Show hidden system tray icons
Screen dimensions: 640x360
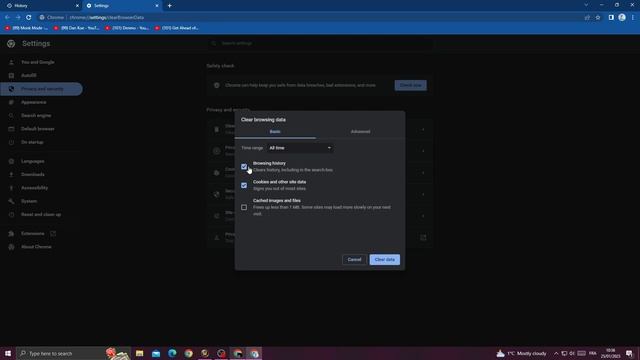(556, 353)
